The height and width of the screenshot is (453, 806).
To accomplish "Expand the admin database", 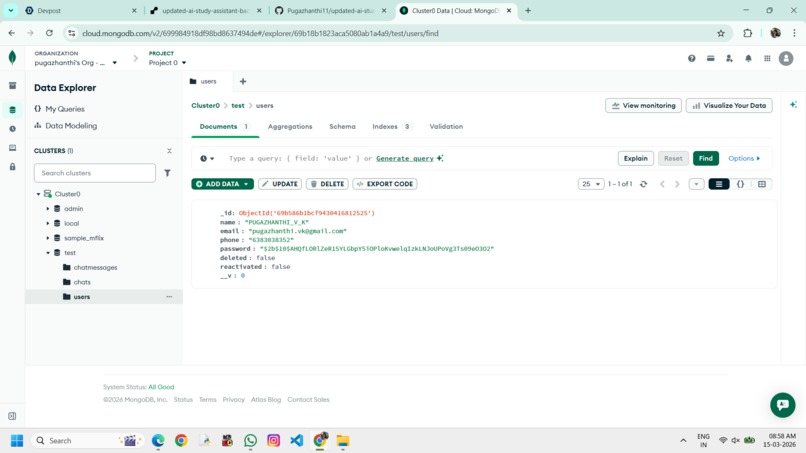I will coord(48,209).
